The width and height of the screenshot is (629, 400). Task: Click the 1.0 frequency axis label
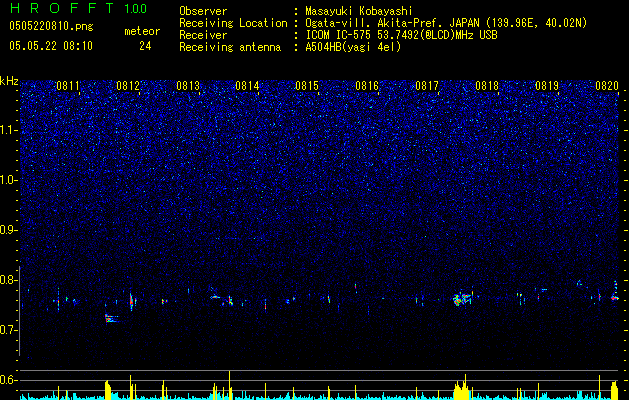click(9, 180)
